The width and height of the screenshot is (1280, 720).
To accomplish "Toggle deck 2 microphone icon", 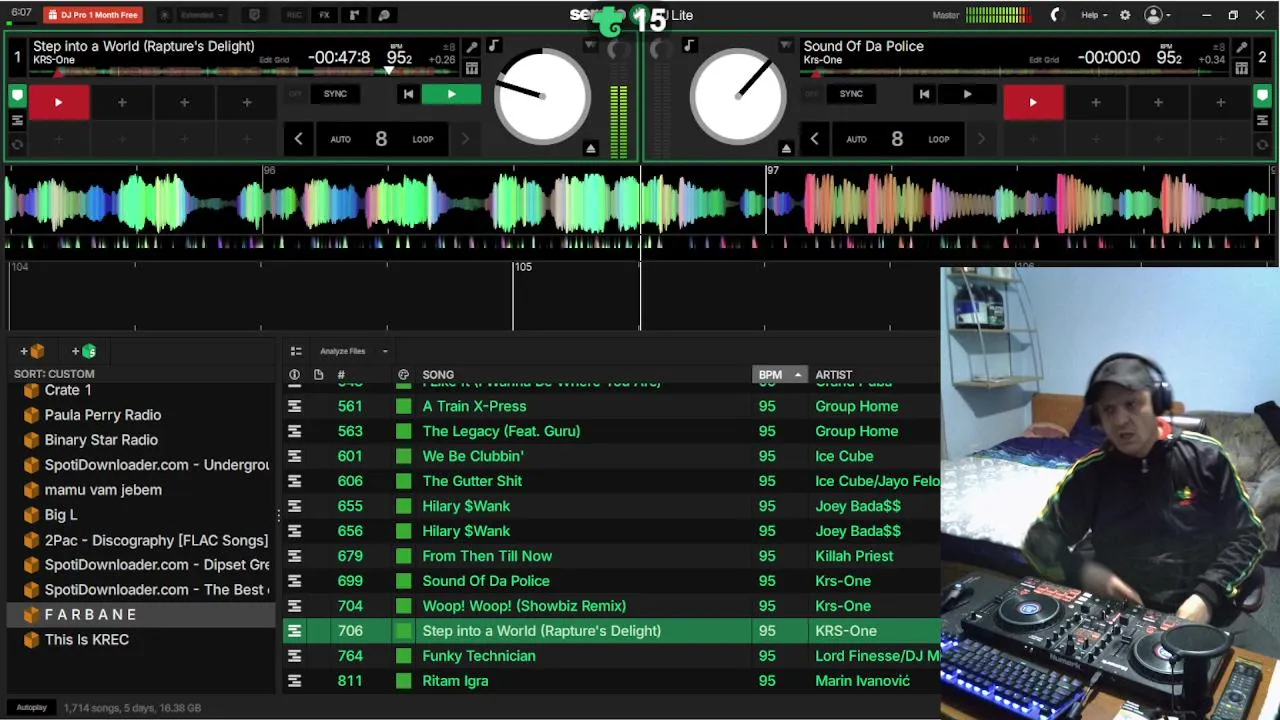I will point(1241,47).
